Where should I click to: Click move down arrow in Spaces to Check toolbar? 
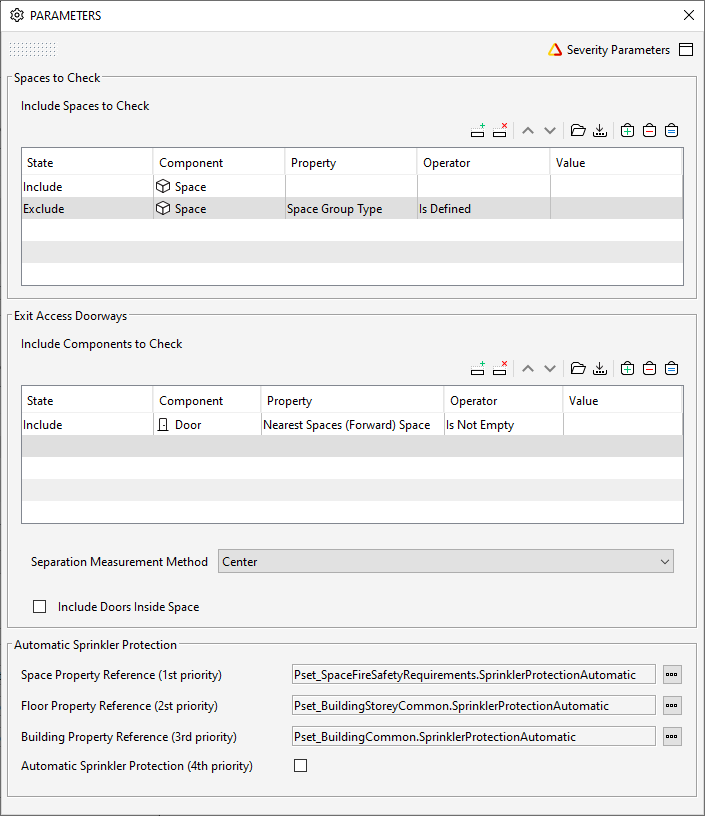550,130
